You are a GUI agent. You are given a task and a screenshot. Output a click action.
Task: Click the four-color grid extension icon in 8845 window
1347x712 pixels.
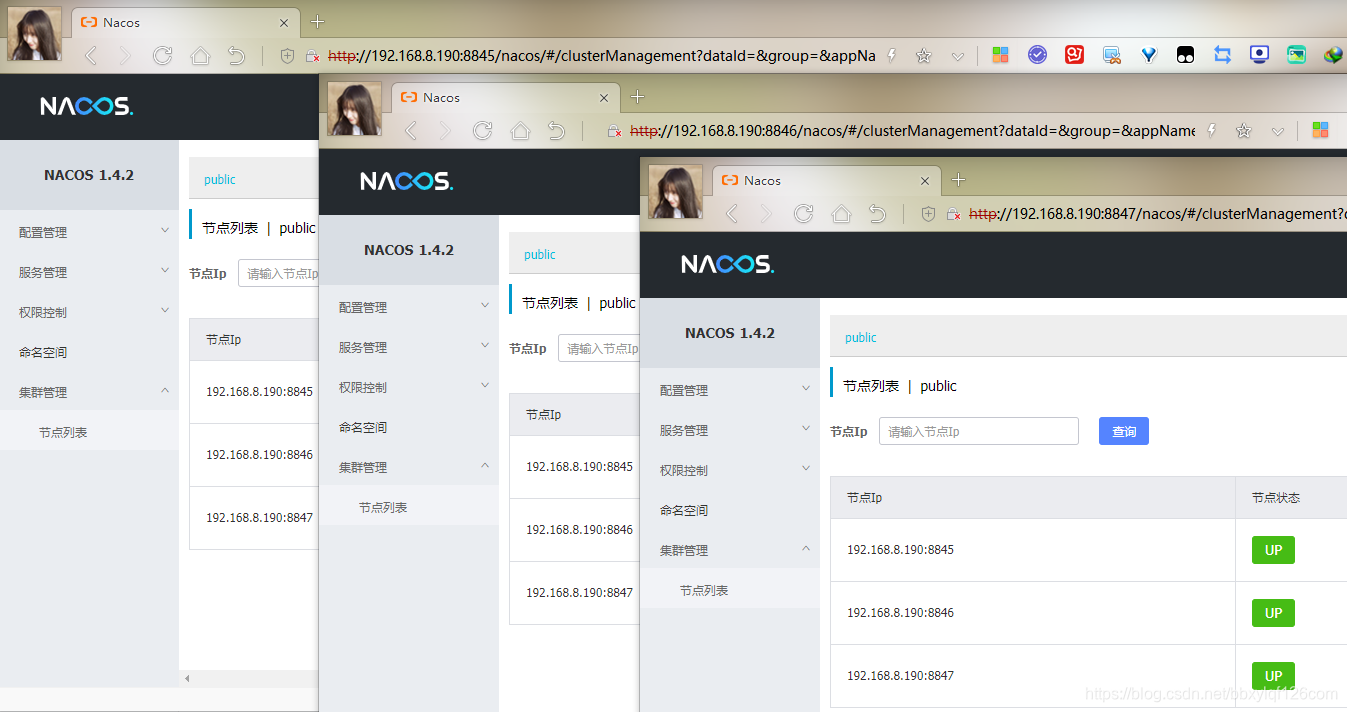1000,55
